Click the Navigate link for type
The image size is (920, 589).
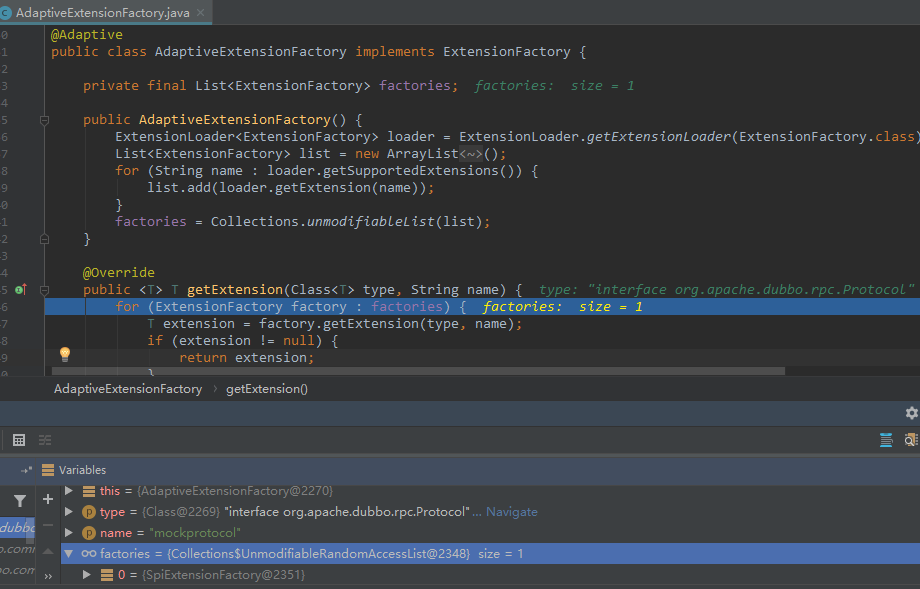[x=512, y=512]
